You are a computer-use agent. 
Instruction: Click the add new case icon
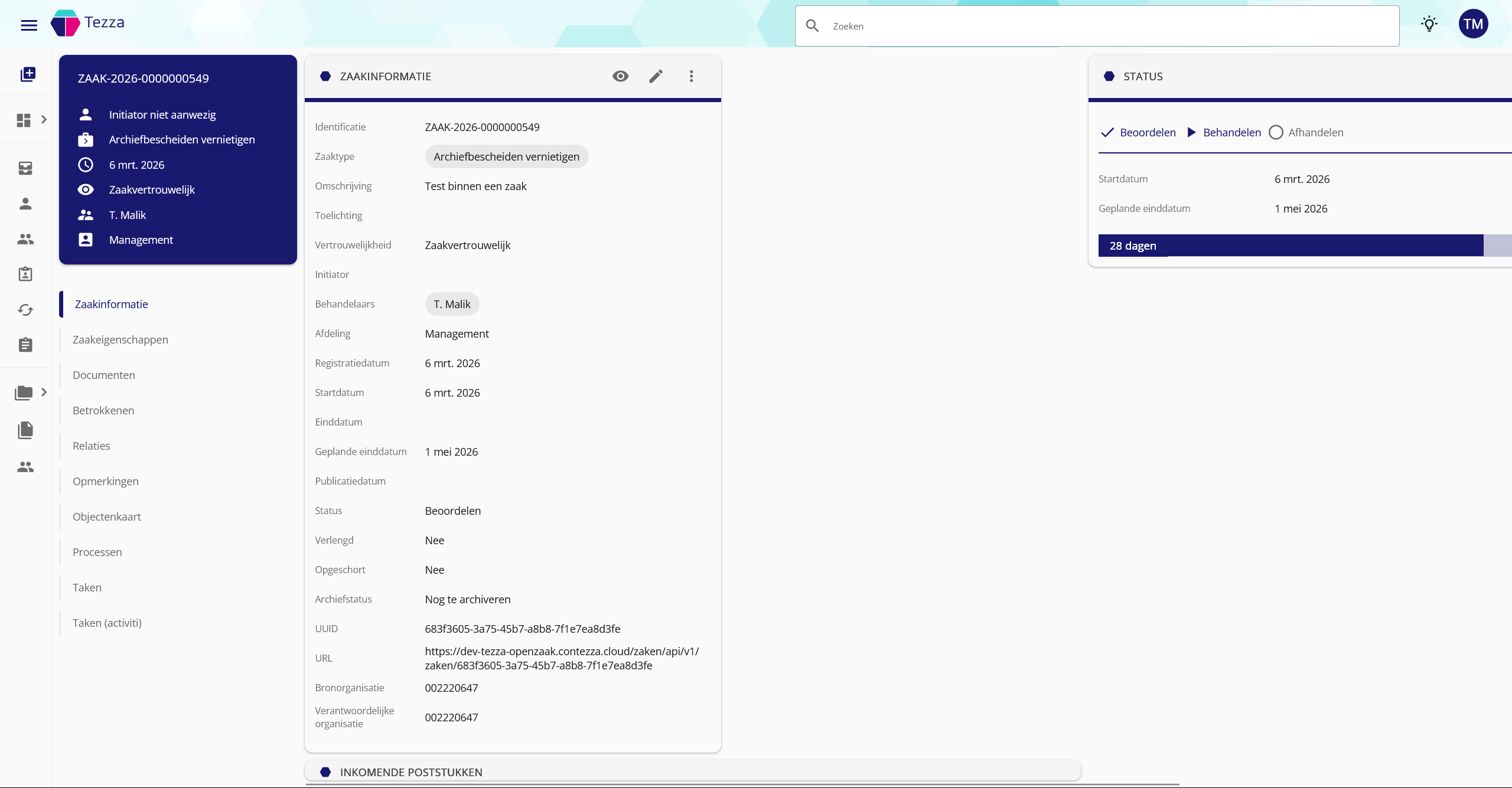pyautogui.click(x=28, y=74)
